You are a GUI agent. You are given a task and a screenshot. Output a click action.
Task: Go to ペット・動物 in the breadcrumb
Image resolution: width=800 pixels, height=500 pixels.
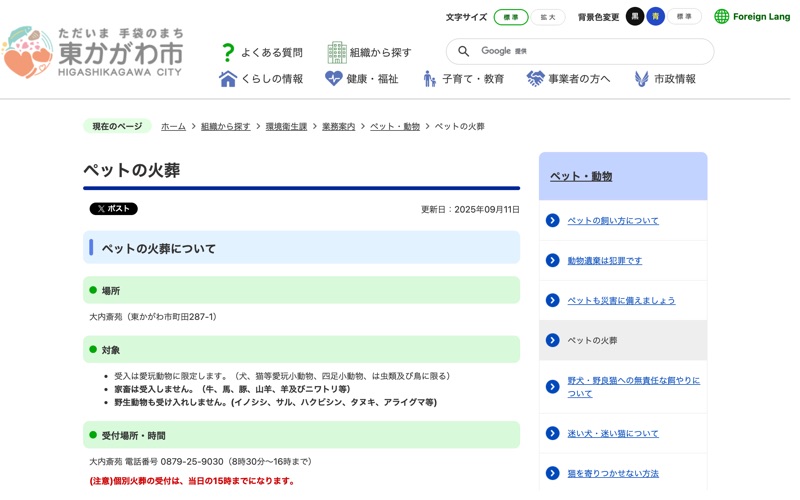[395, 127]
